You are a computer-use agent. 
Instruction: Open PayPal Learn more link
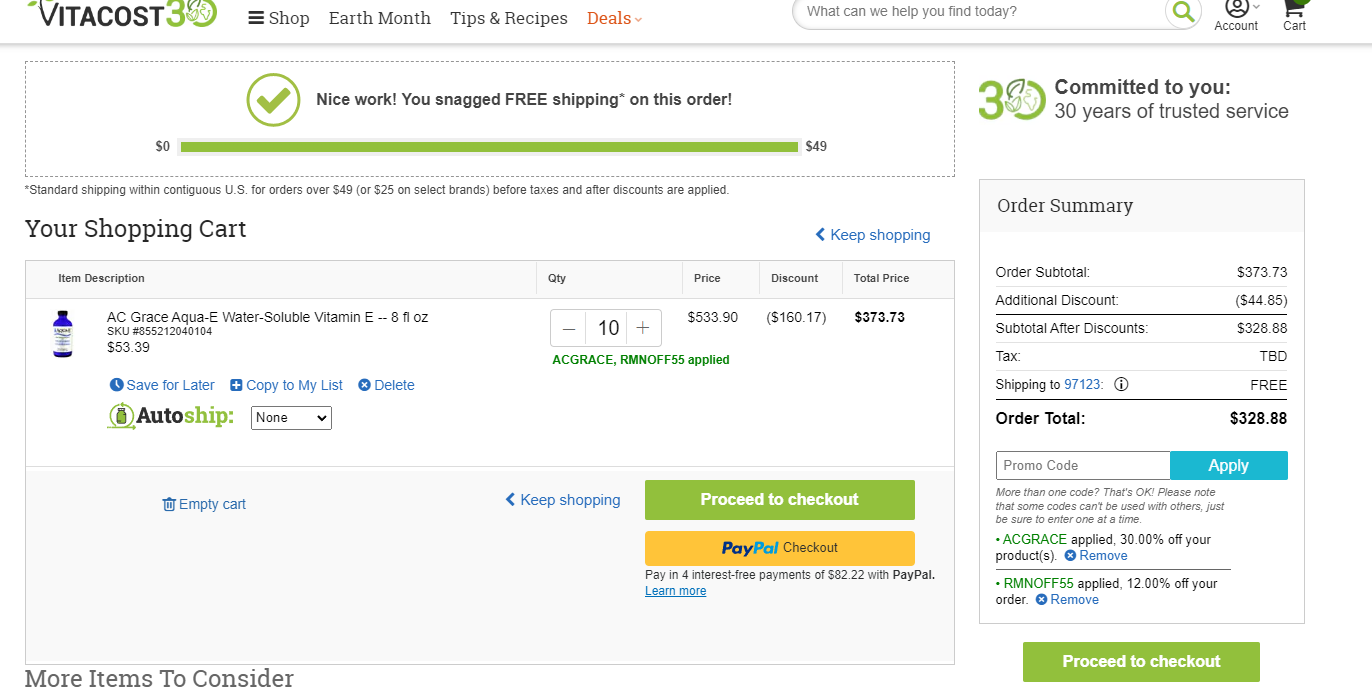(676, 591)
